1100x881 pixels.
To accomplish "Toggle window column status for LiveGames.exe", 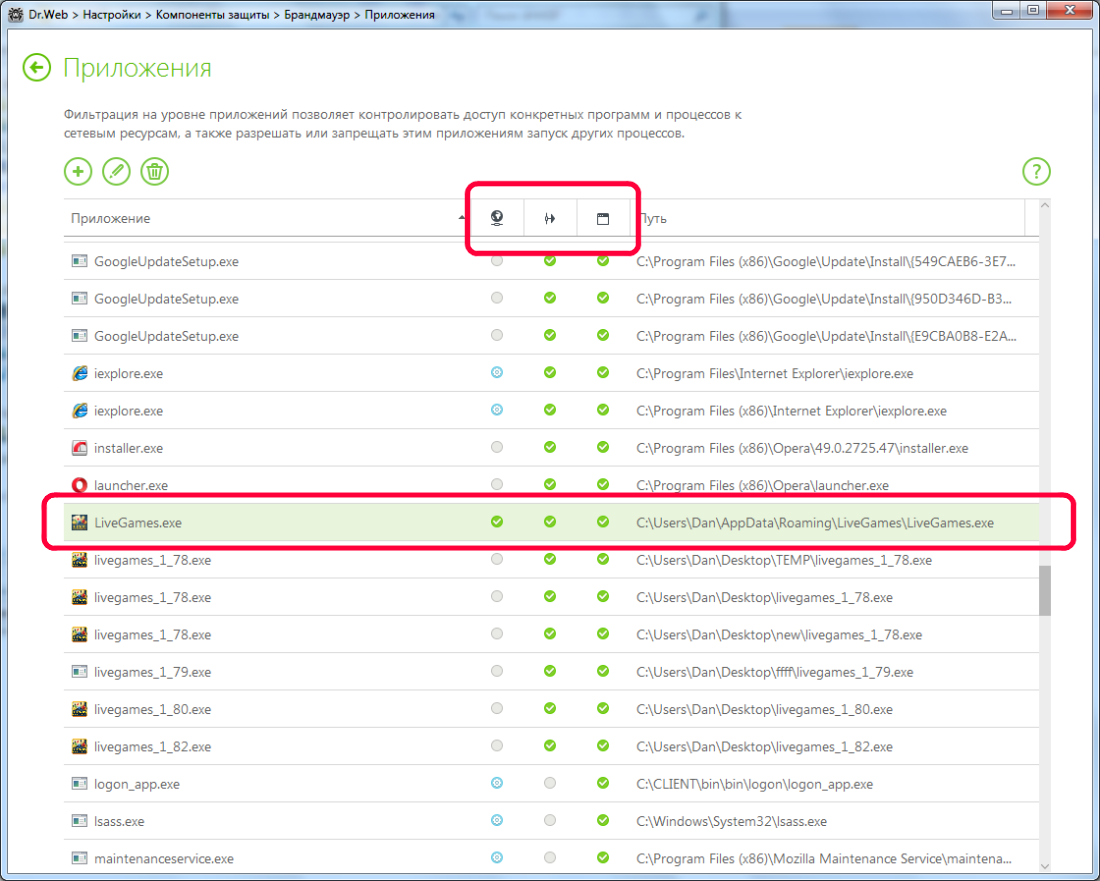I will coord(603,522).
